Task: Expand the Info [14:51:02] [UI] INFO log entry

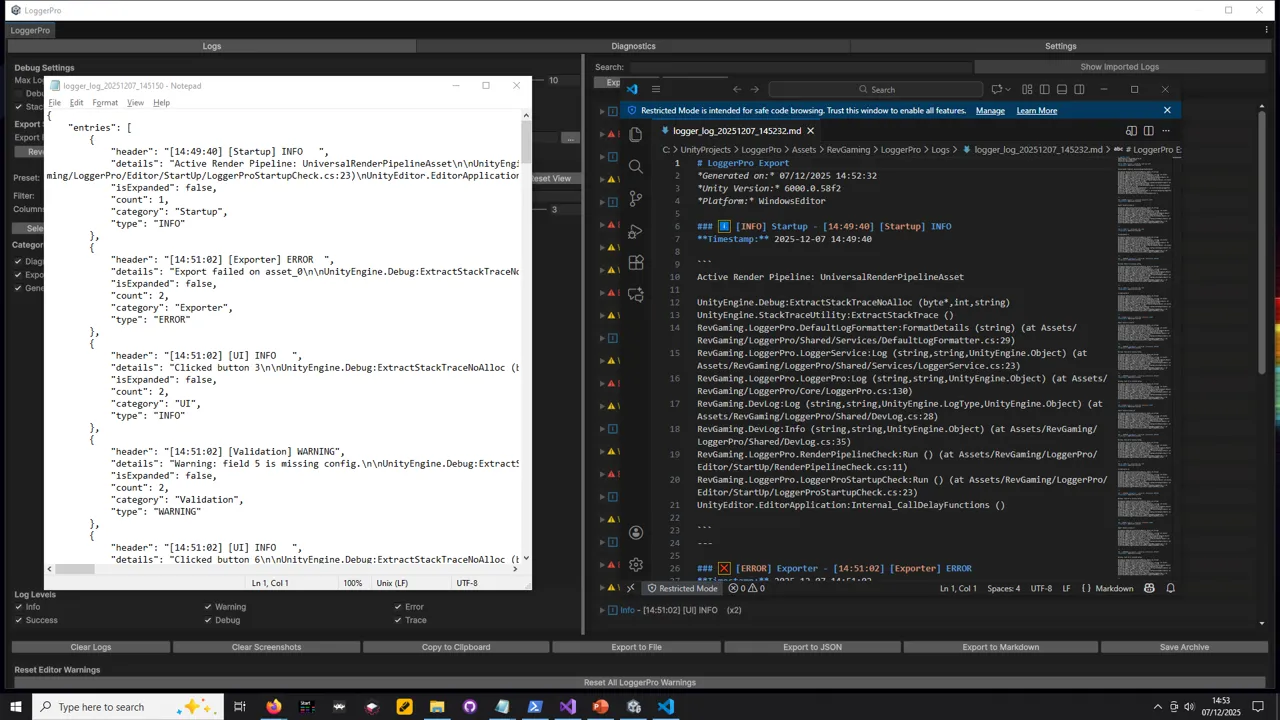Action: 603,610
